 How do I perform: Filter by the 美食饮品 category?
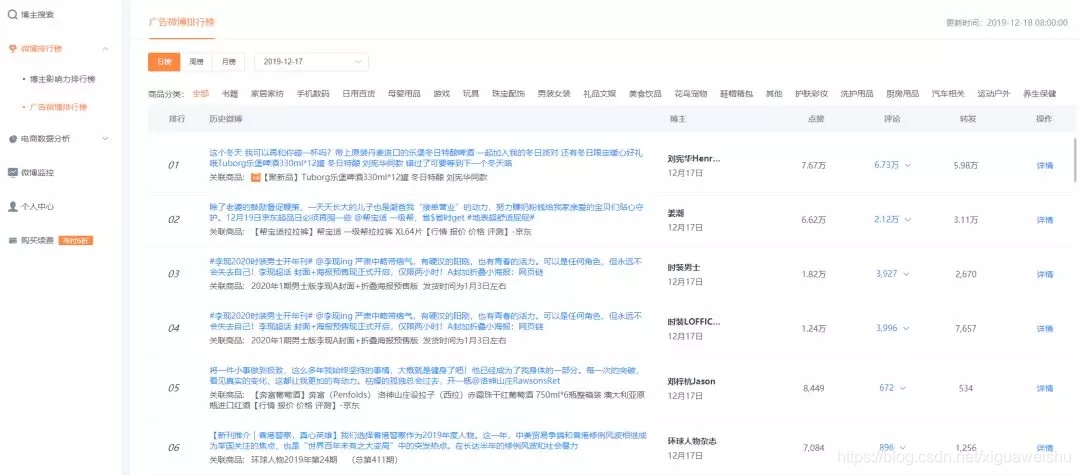(x=645, y=94)
